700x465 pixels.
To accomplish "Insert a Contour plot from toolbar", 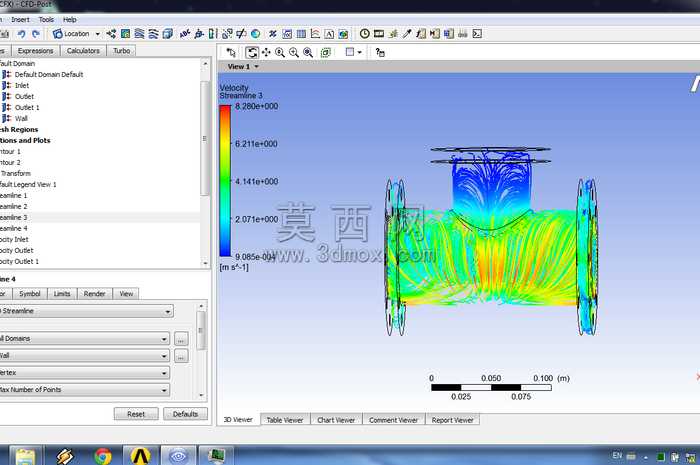I will (x=125, y=34).
